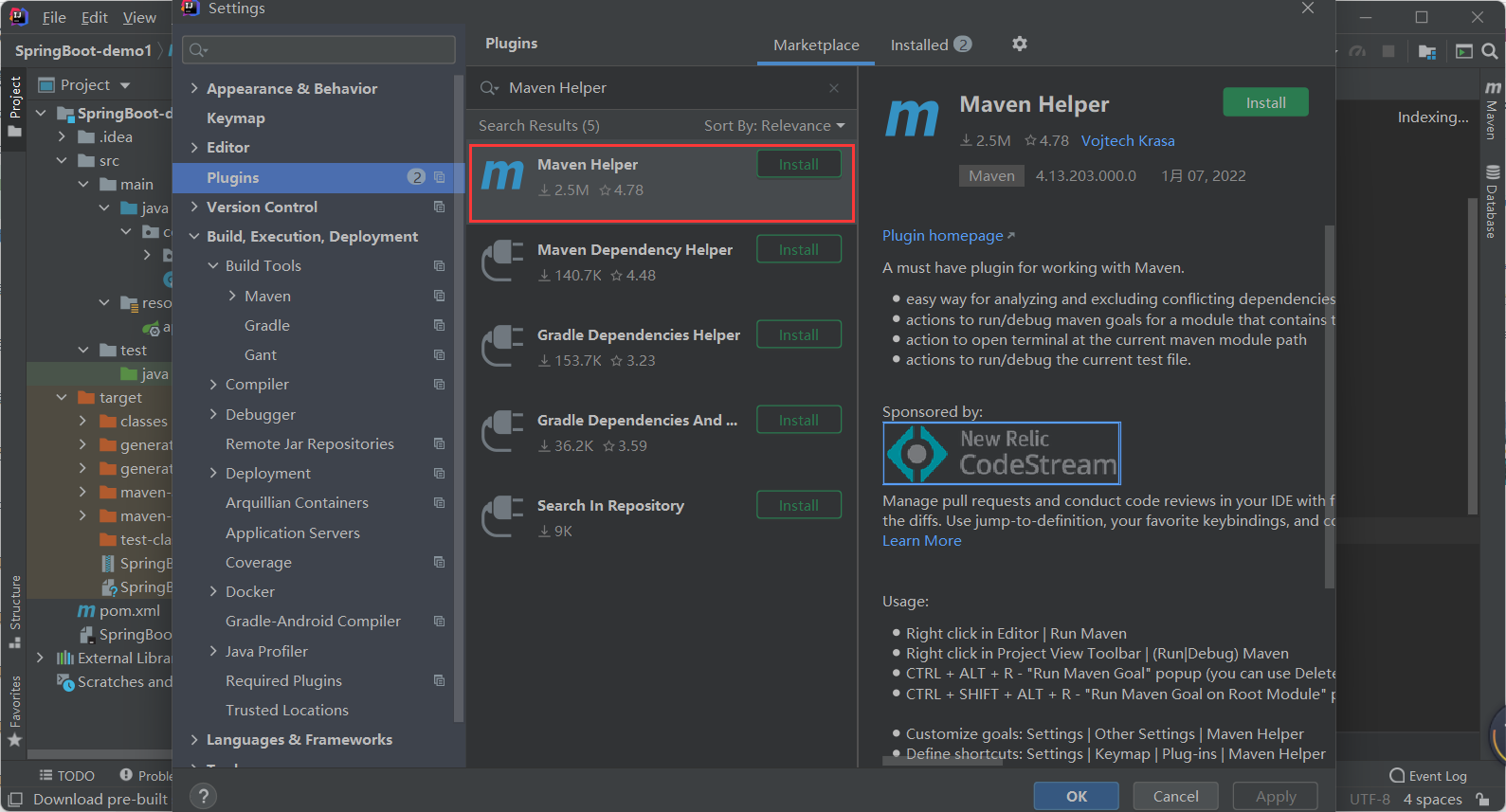Open plugin settings gear icon

tap(1020, 44)
